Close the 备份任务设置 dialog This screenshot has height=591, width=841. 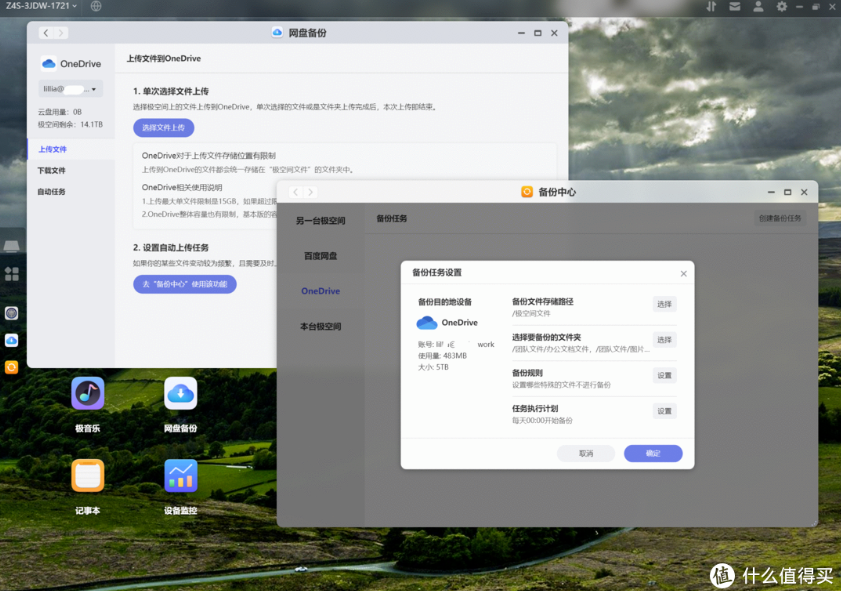[x=683, y=274]
